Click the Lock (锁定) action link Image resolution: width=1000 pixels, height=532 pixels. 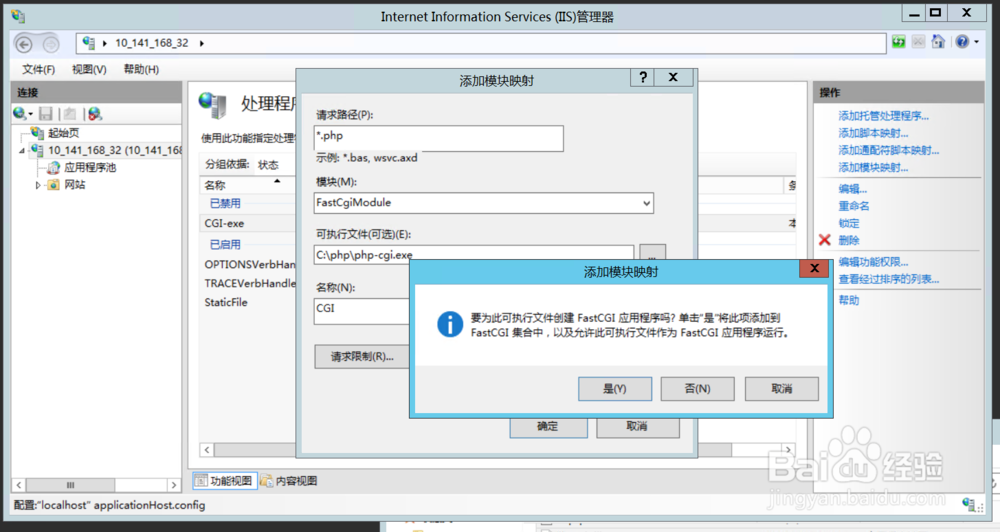coord(849,223)
